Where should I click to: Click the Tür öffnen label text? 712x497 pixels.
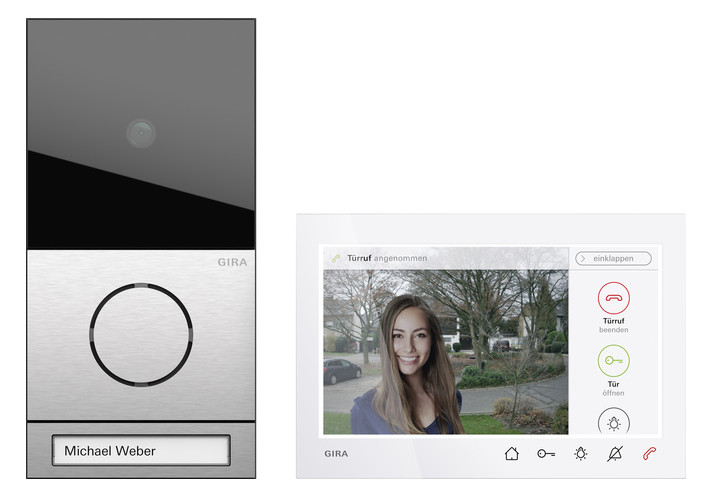(613, 388)
